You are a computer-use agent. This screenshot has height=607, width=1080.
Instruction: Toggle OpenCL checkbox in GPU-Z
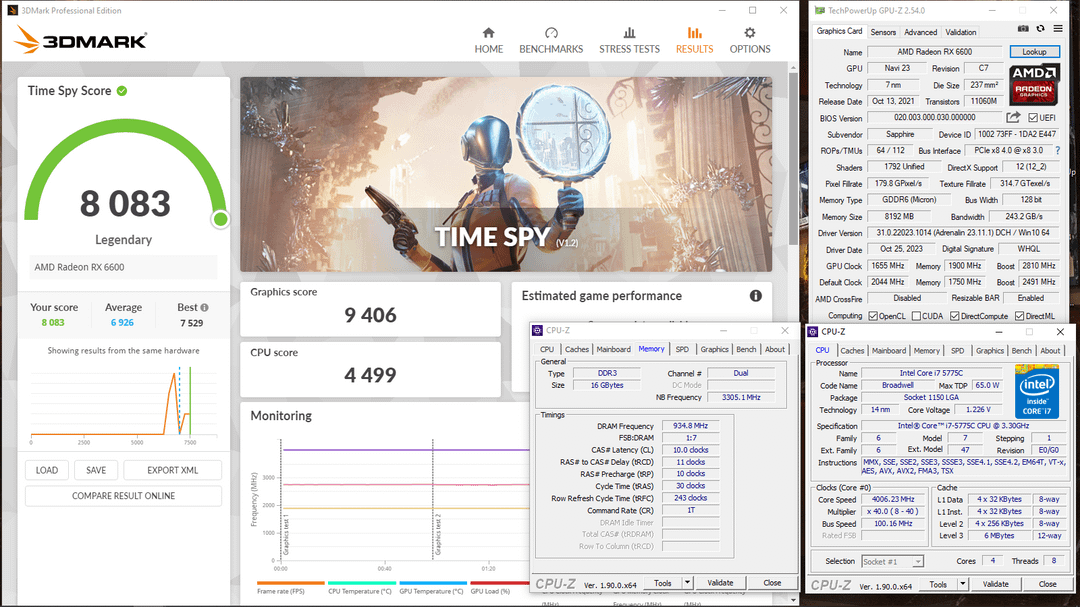(x=873, y=316)
